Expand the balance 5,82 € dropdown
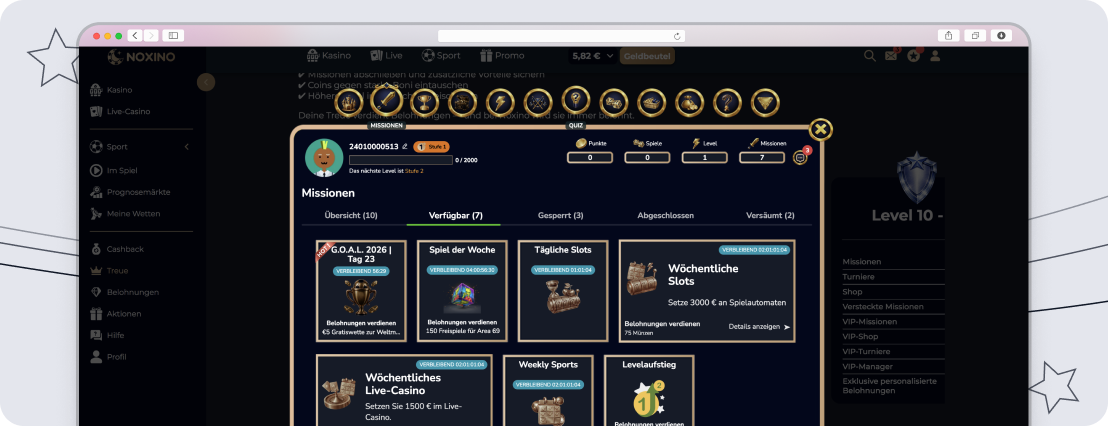This screenshot has height=426, width=1108. click(x=593, y=56)
